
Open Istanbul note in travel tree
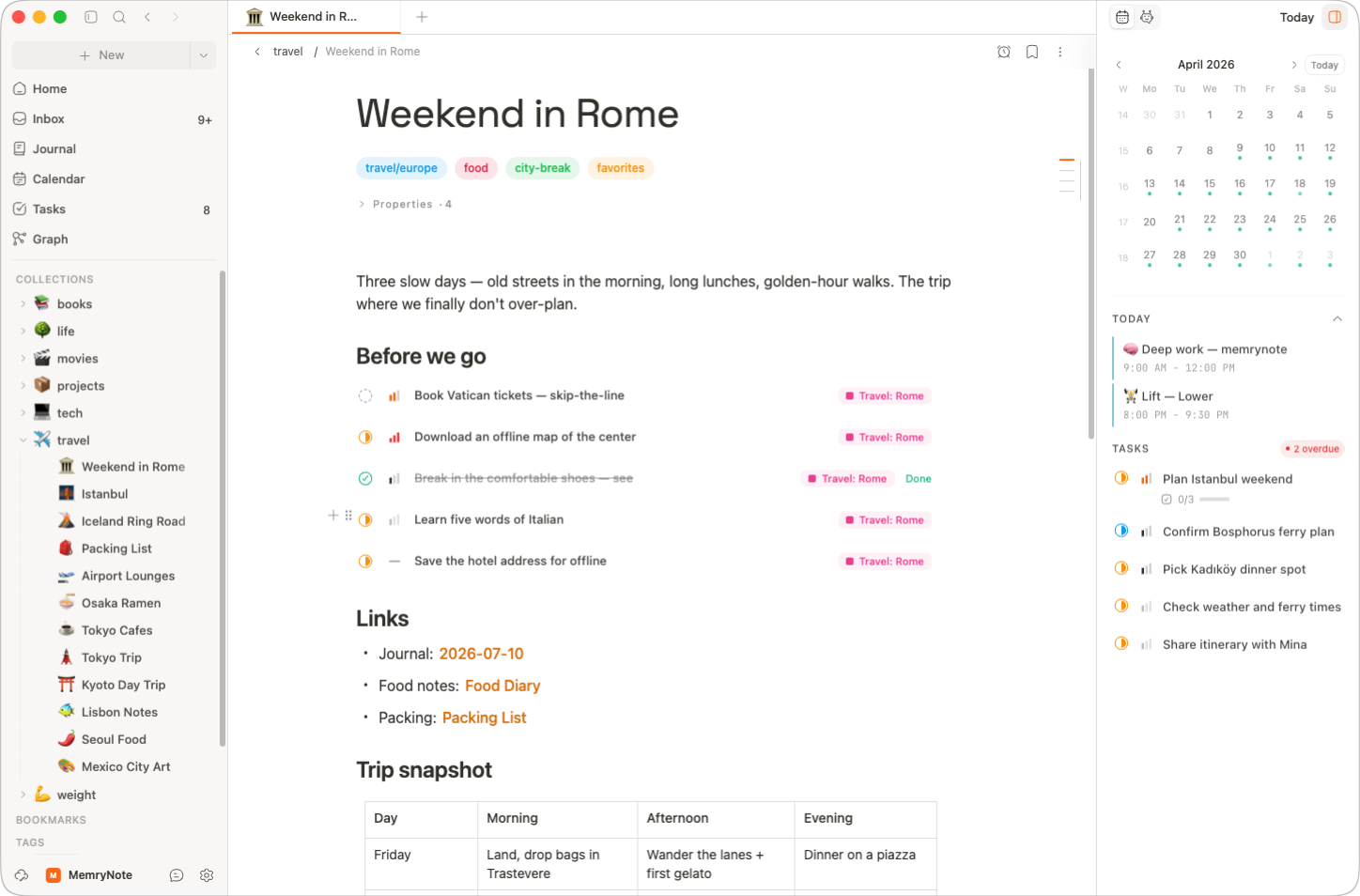point(104,494)
